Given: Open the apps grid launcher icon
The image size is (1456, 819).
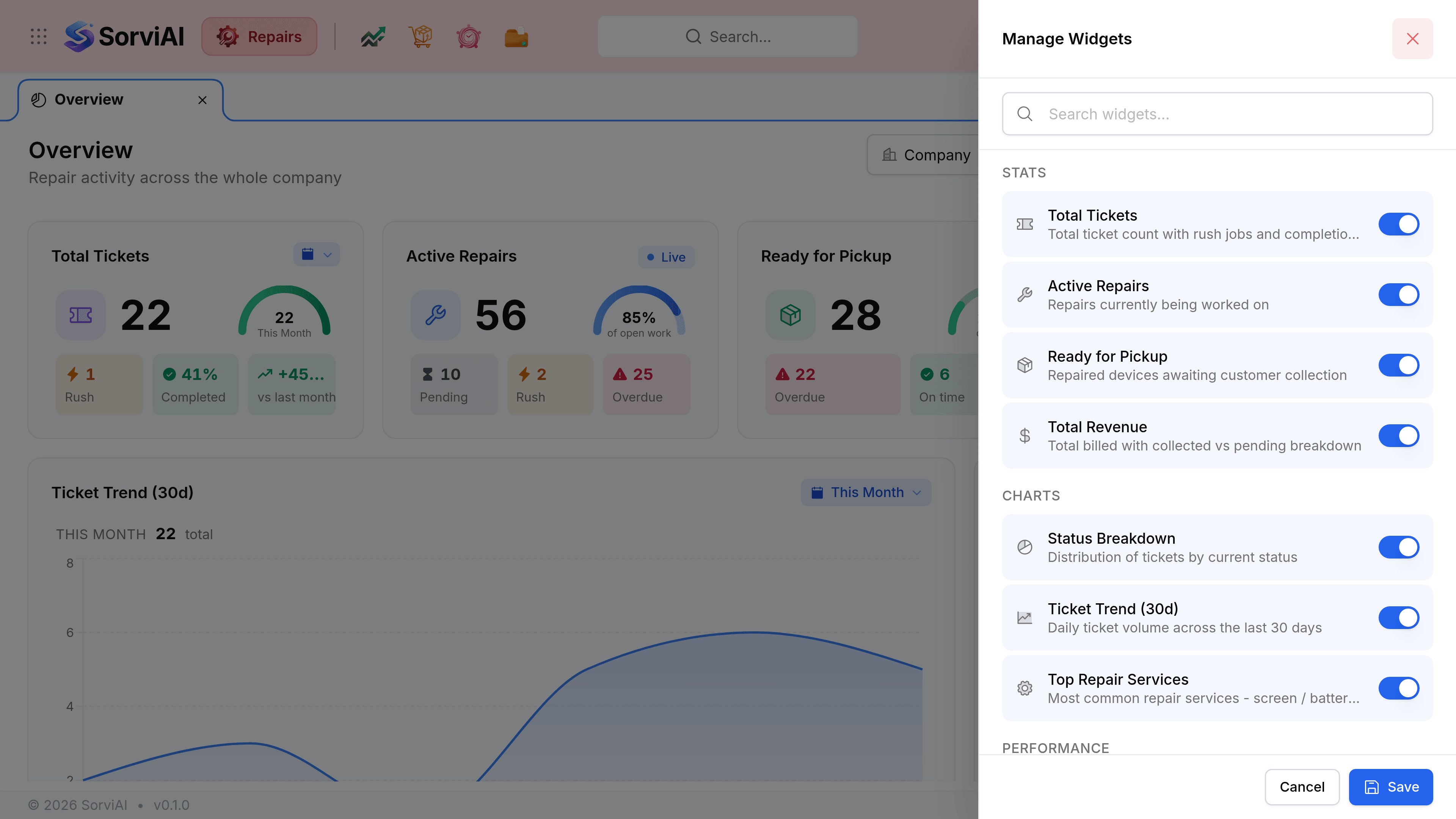Looking at the screenshot, I should [38, 37].
